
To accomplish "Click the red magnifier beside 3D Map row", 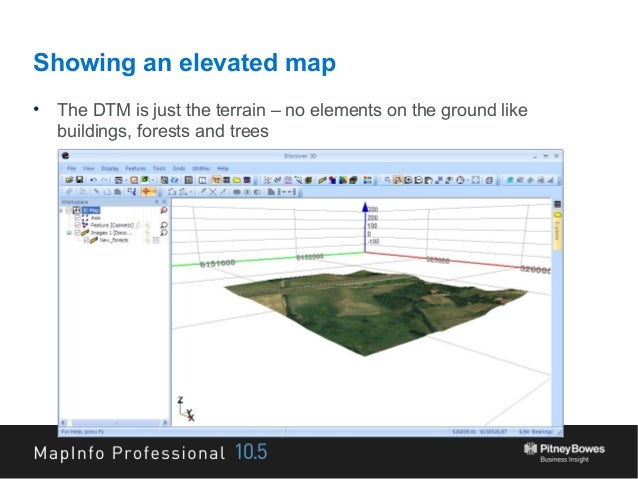I will 164,210.
